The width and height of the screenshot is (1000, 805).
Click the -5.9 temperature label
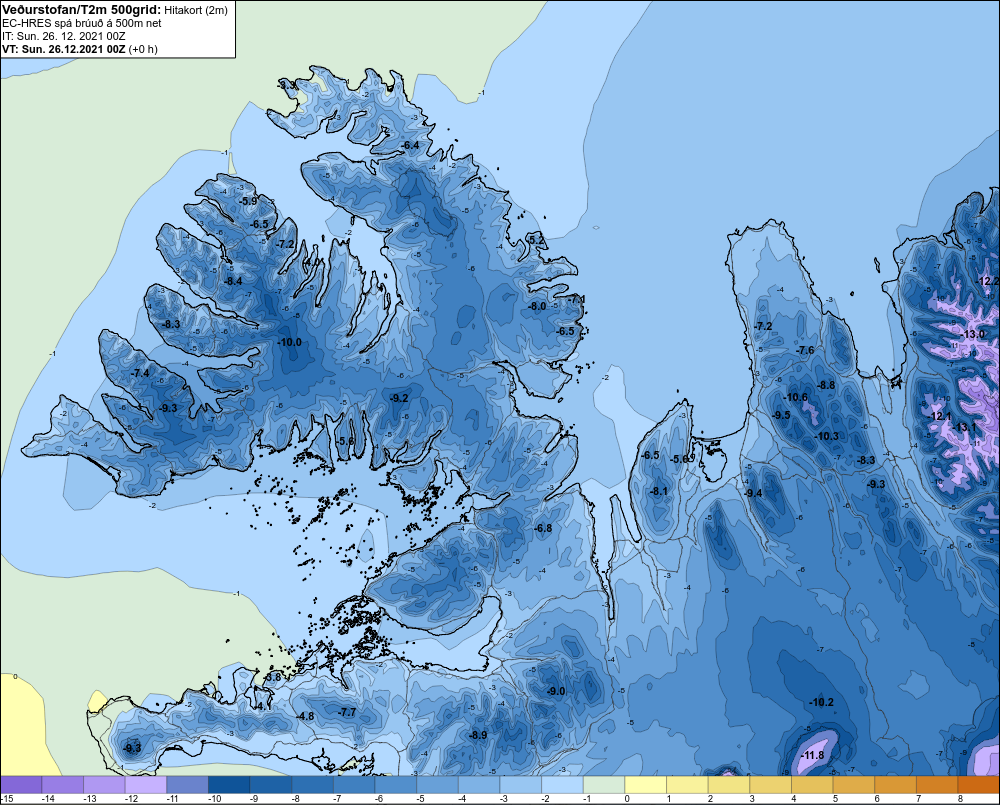[x=249, y=201]
